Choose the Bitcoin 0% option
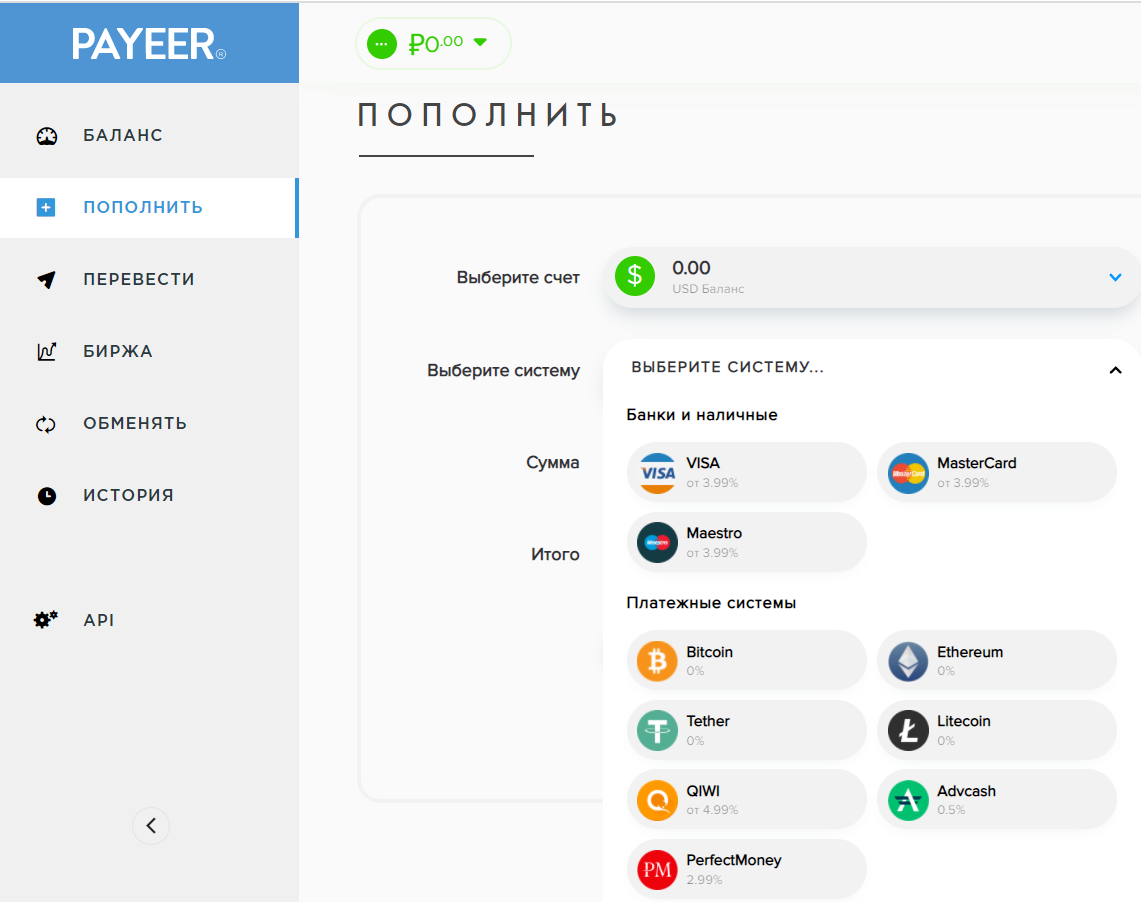Screen dimensions: 1141x902 747,661
